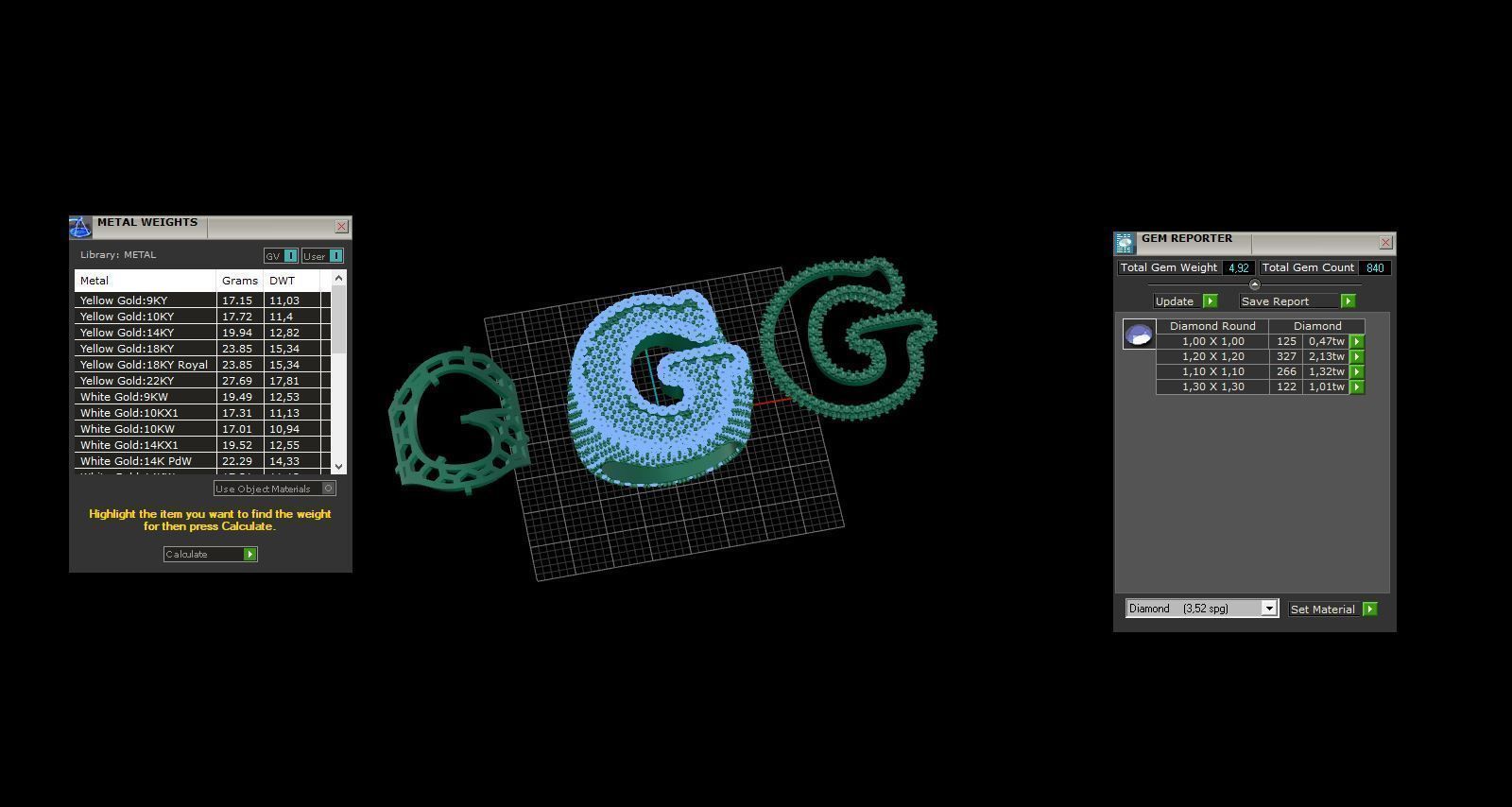The height and width of the screenshot is (807, 1512).
Task: Click the 27.69 grams value
Action: [x=237, y=381]
